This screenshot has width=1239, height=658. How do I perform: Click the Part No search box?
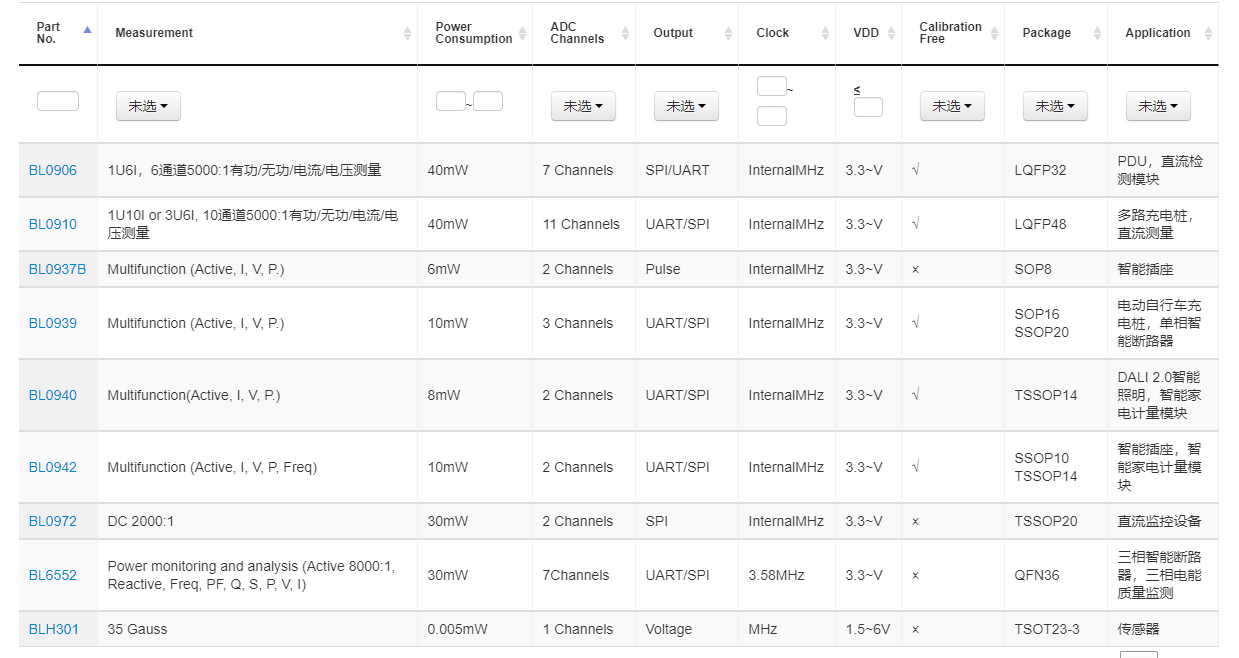(x=57, y=100)
